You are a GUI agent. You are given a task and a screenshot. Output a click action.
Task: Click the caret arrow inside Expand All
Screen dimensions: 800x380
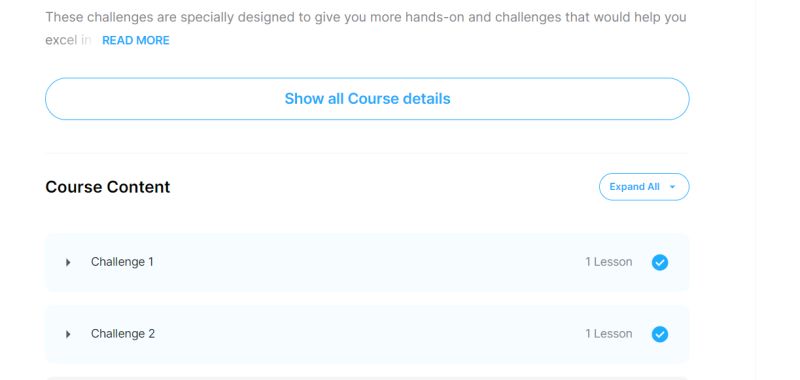coord(672,187)
